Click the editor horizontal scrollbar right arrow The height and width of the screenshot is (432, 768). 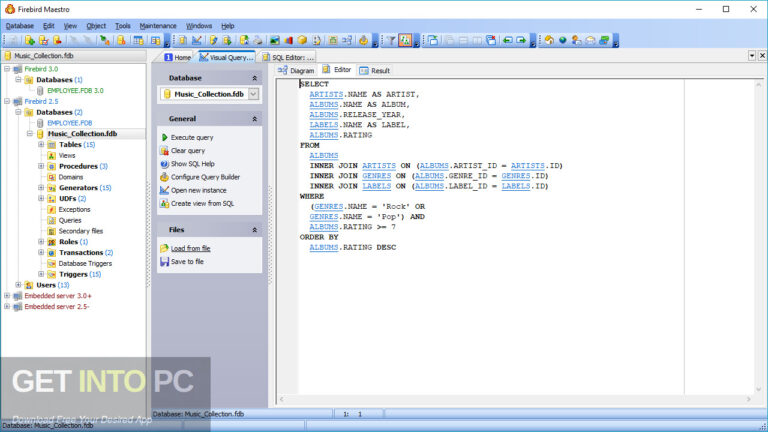(748, 400)
